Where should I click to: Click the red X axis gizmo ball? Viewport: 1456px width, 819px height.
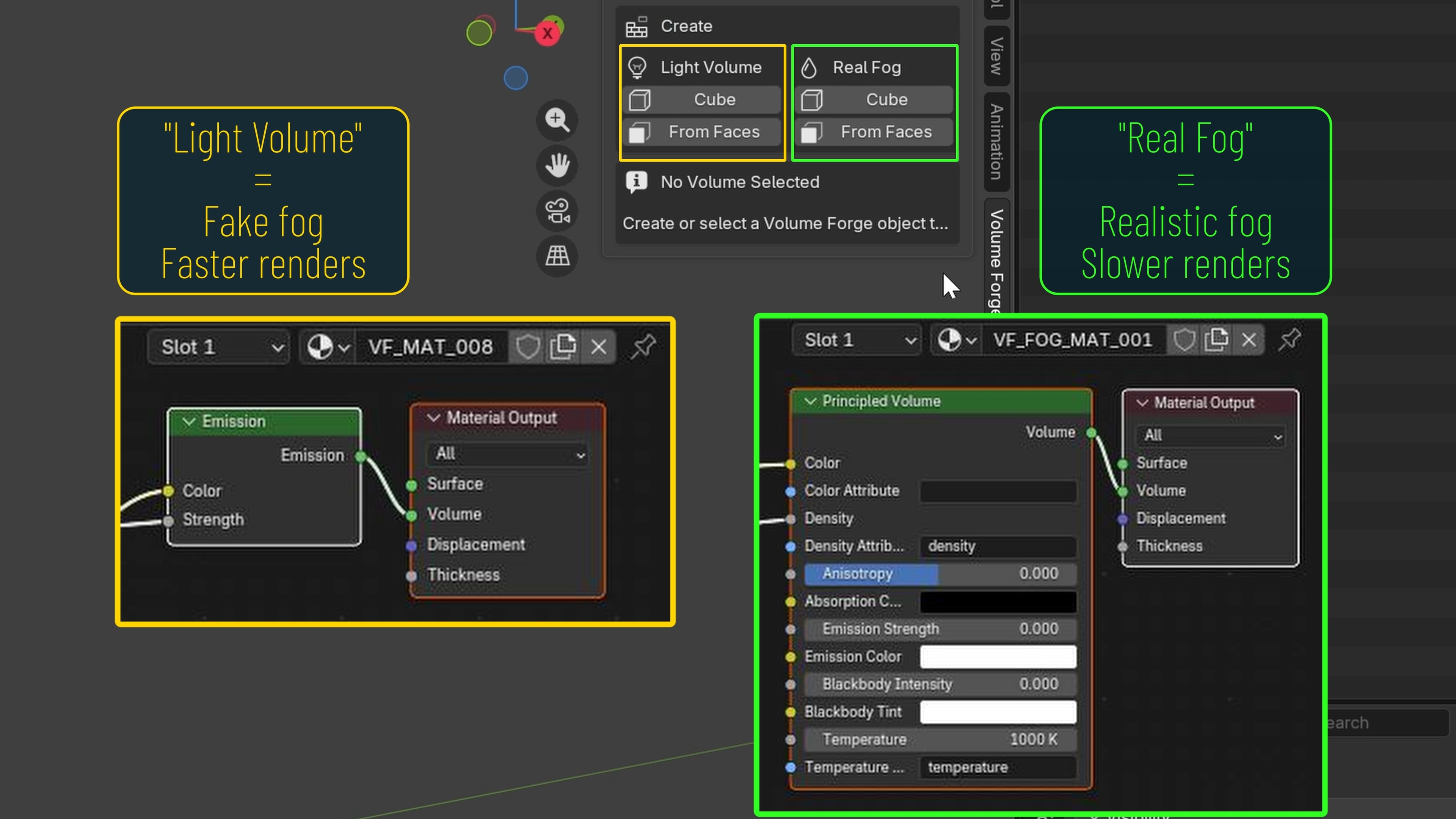tap(547, 33)
